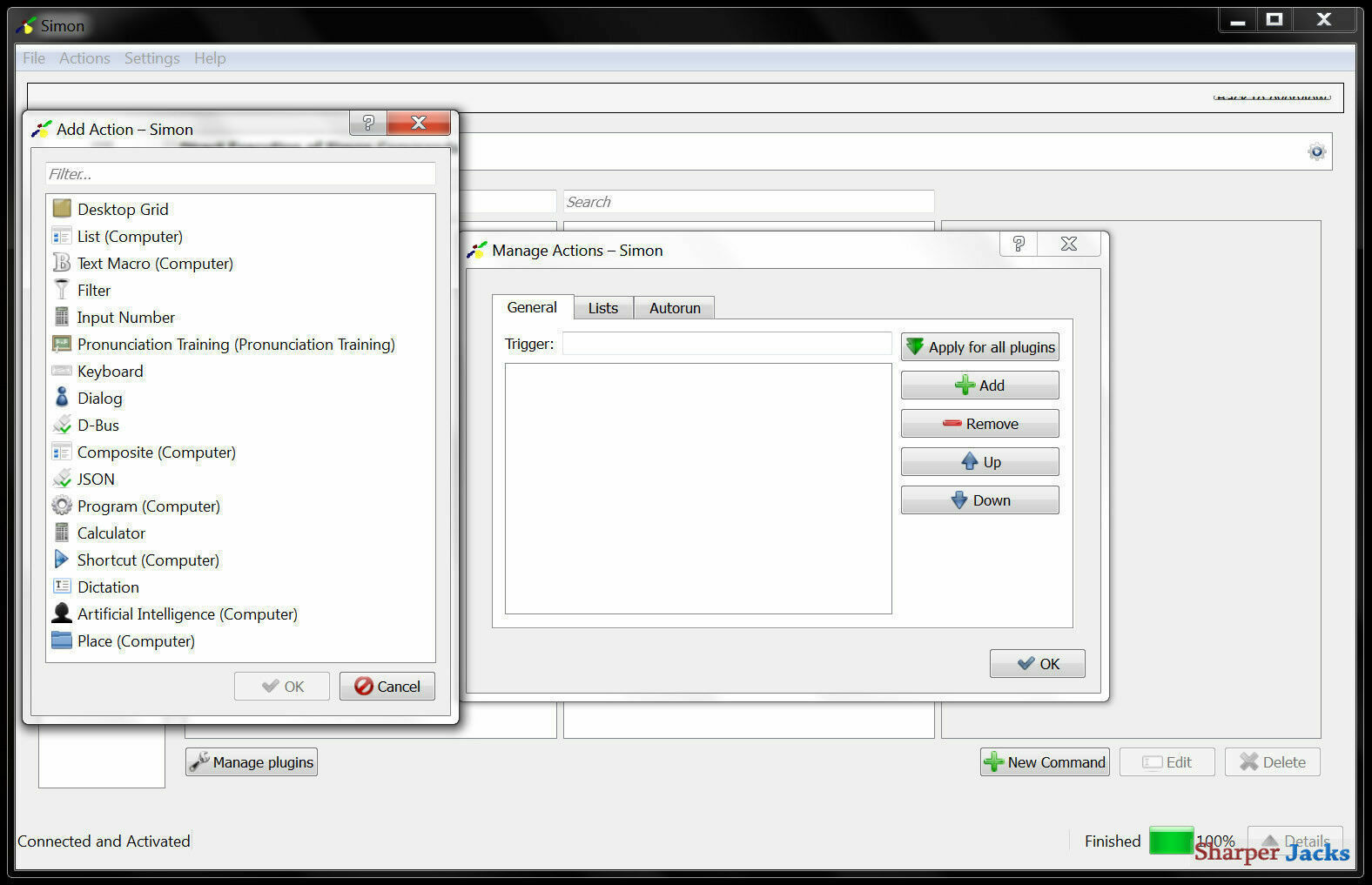
Task: Cancel the Add Action dialog
Action: (x=387, y=687)
